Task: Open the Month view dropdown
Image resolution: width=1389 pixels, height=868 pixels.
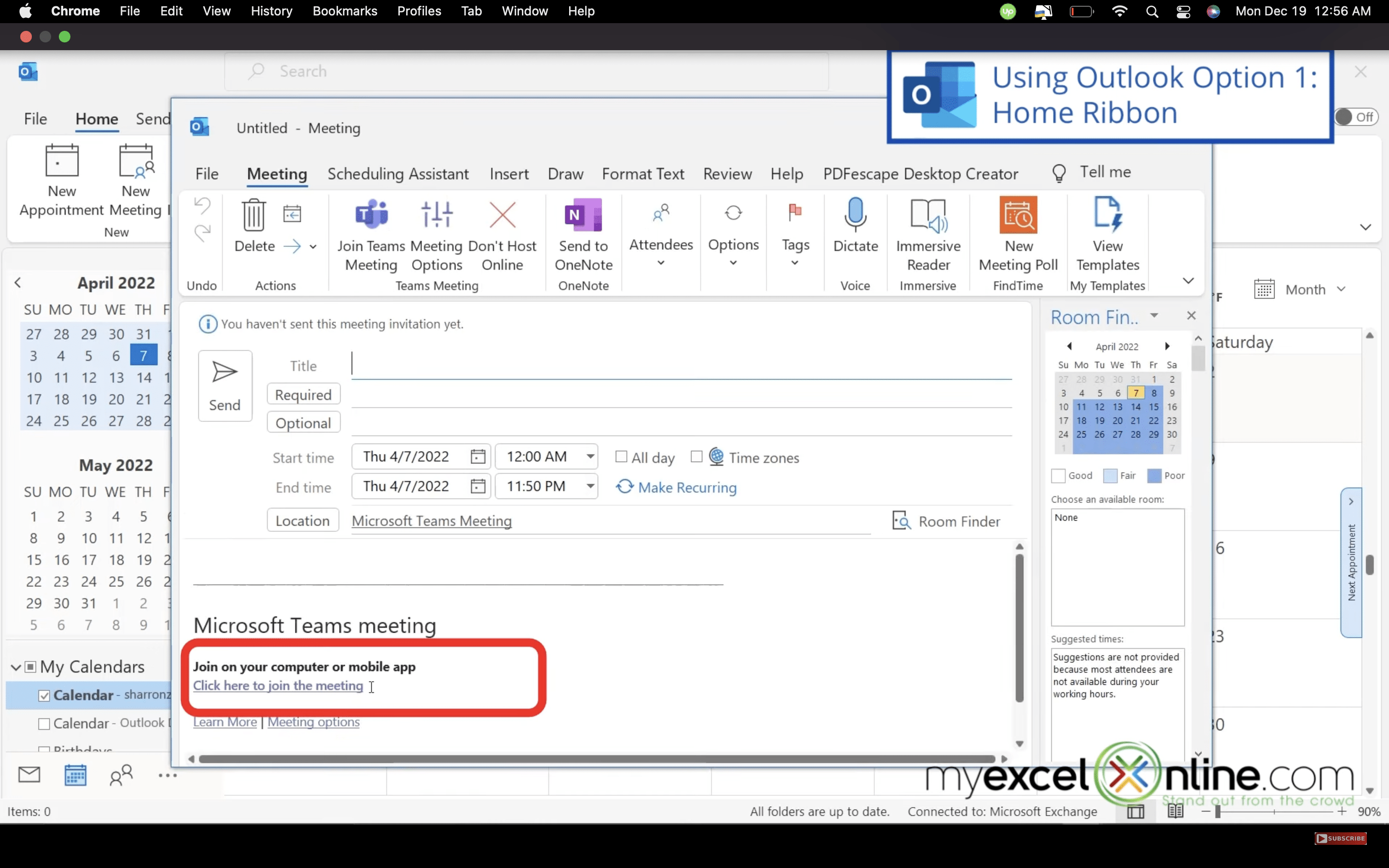Action: click(1341, 289)
